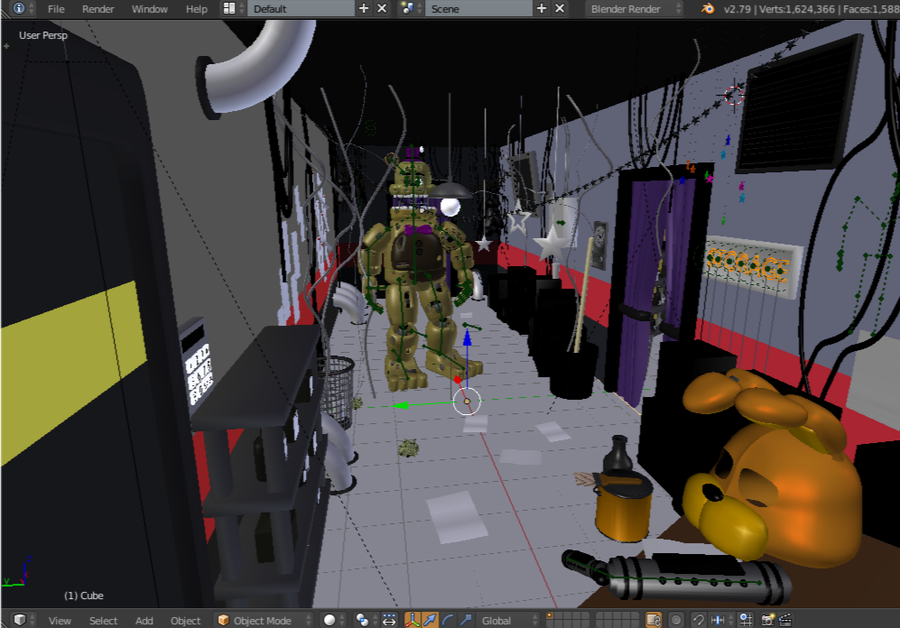This screenshot has width=900, height=628.
Task: Open the View menu in 3D header
Action: pos(59,621)
